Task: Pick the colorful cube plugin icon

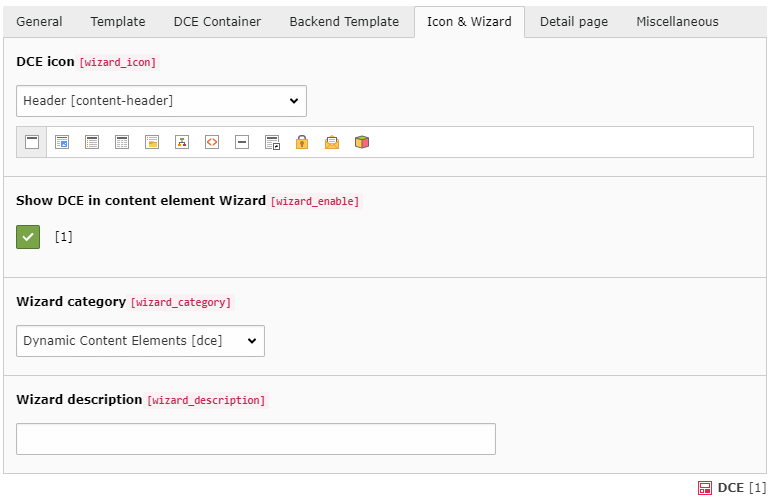Action: pos(362,142)
